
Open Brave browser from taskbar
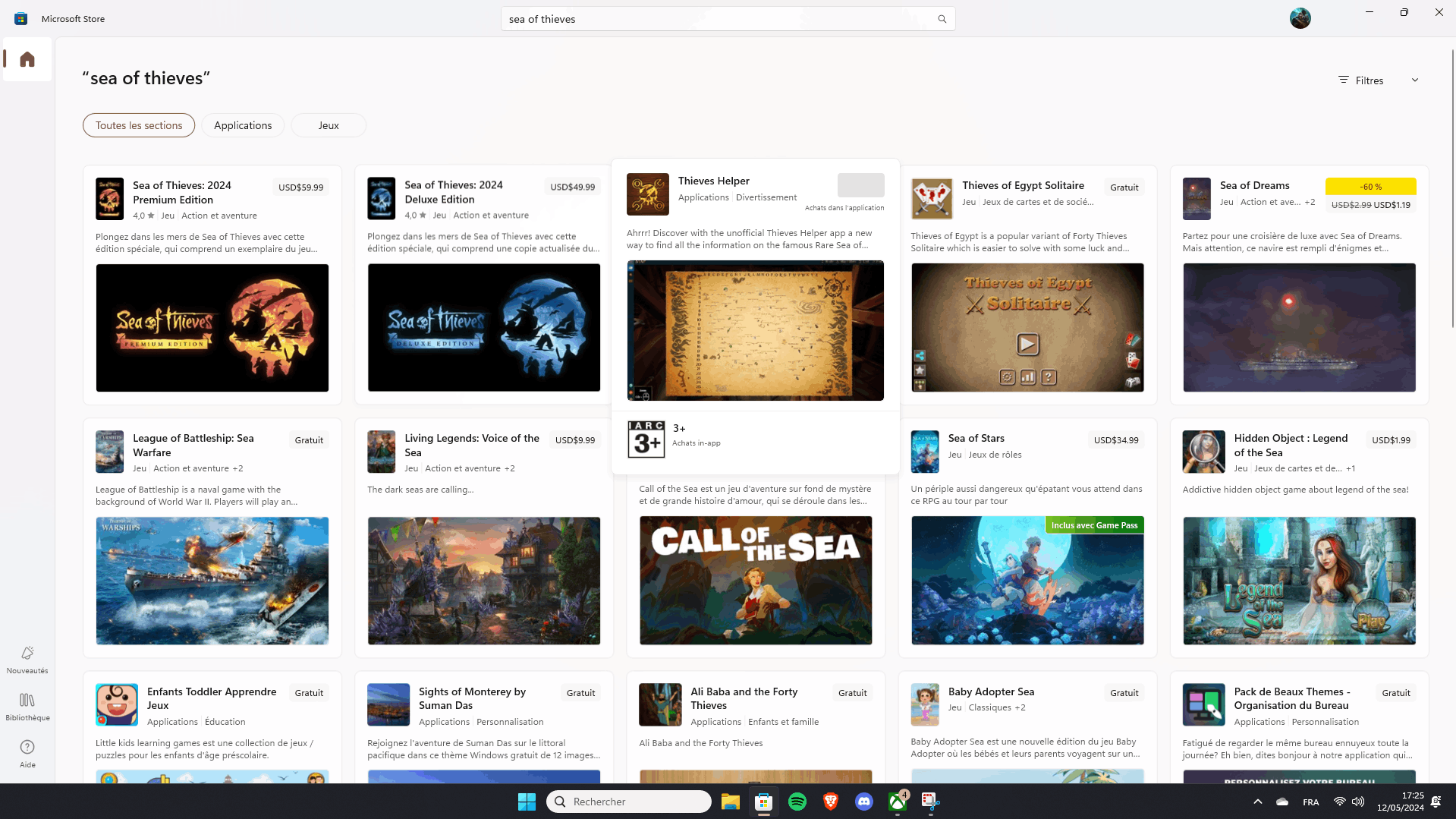(831, 802)
